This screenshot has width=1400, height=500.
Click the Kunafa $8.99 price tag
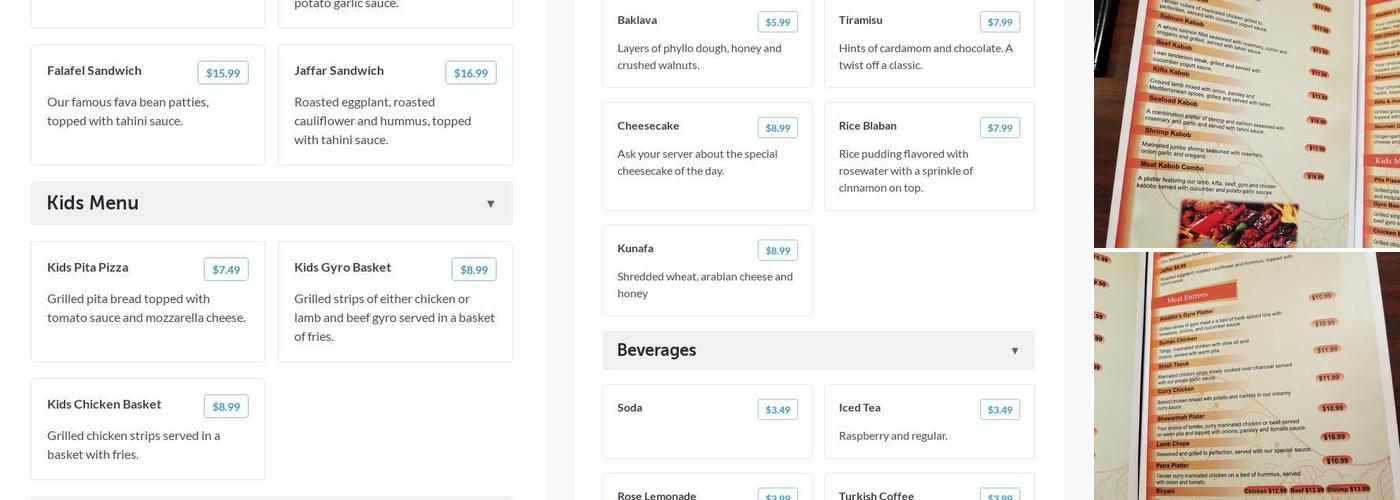pyautogui.click(x=777, y=251)
